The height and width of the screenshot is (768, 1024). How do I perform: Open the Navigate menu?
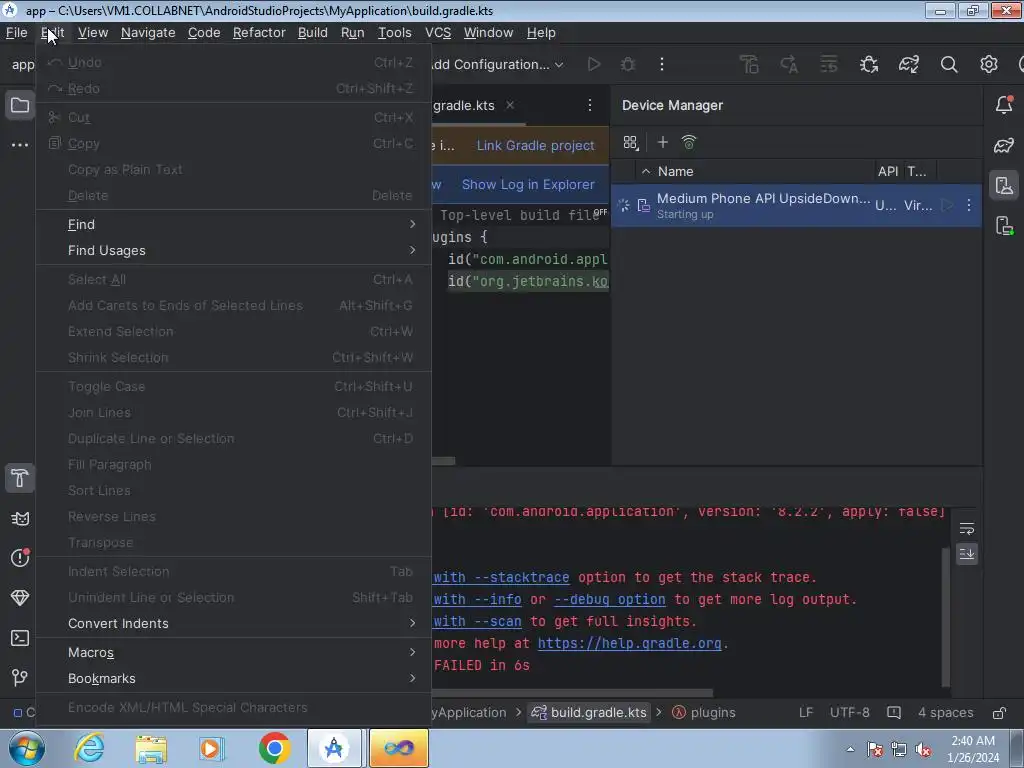click(x=148, y=33)
